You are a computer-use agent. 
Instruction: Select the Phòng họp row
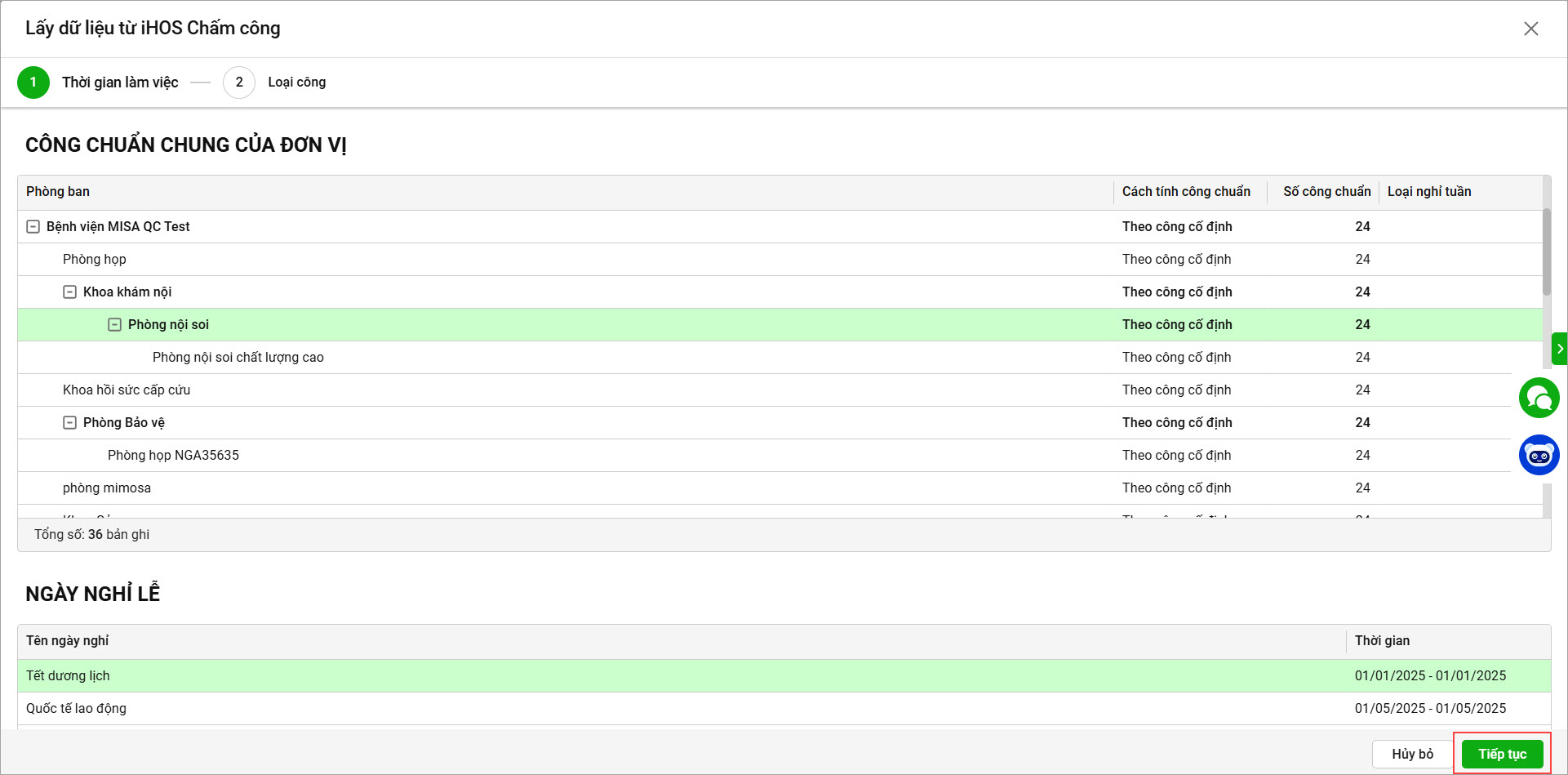click(95, 260)
